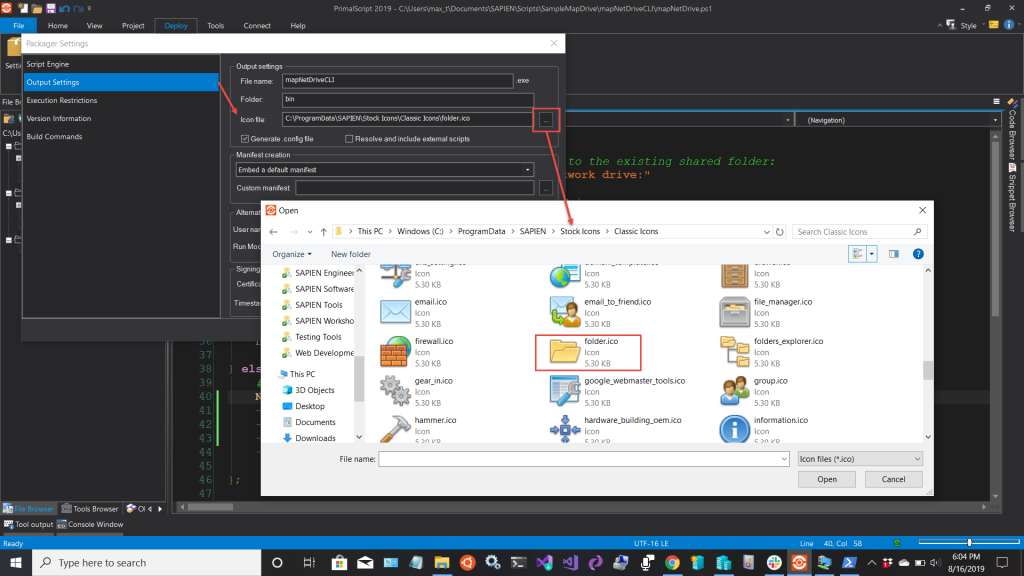Open the view options dropdown arrow
The height and width of the screenshot is (576, 1024).
coord(872,254)
